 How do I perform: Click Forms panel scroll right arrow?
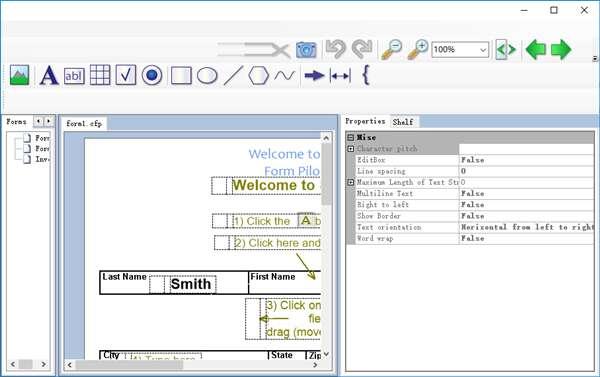43,364
